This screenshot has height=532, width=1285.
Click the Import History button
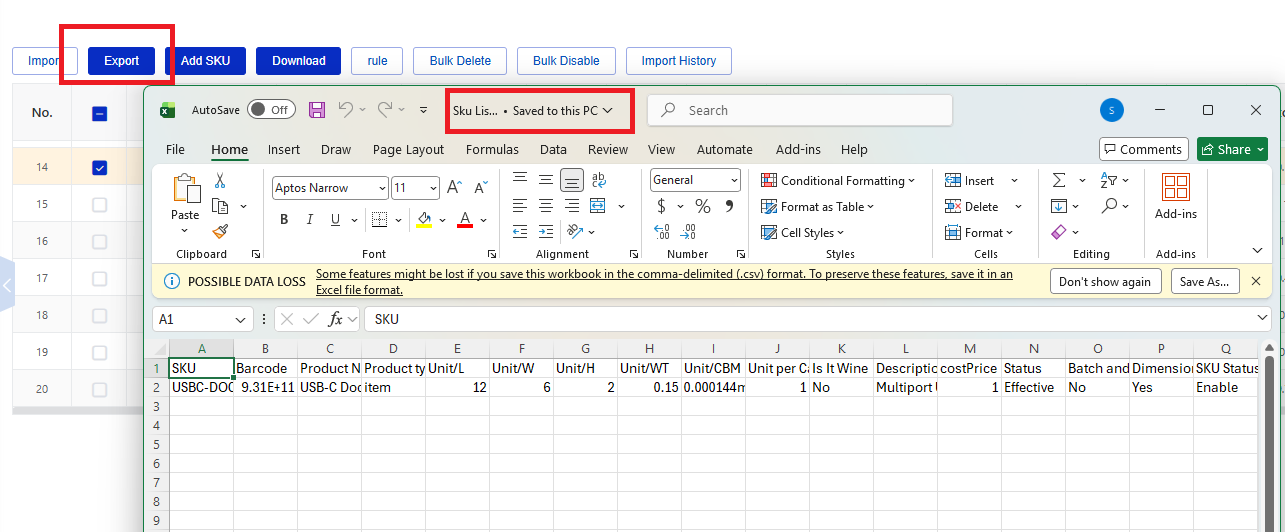pyautogui.click(x=679, y=61)
